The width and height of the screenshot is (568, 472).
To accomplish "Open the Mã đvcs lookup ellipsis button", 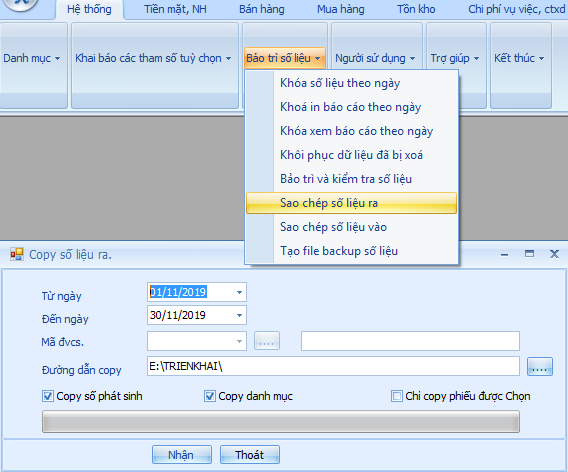I will pyautogui.click(x=267, y=341).
